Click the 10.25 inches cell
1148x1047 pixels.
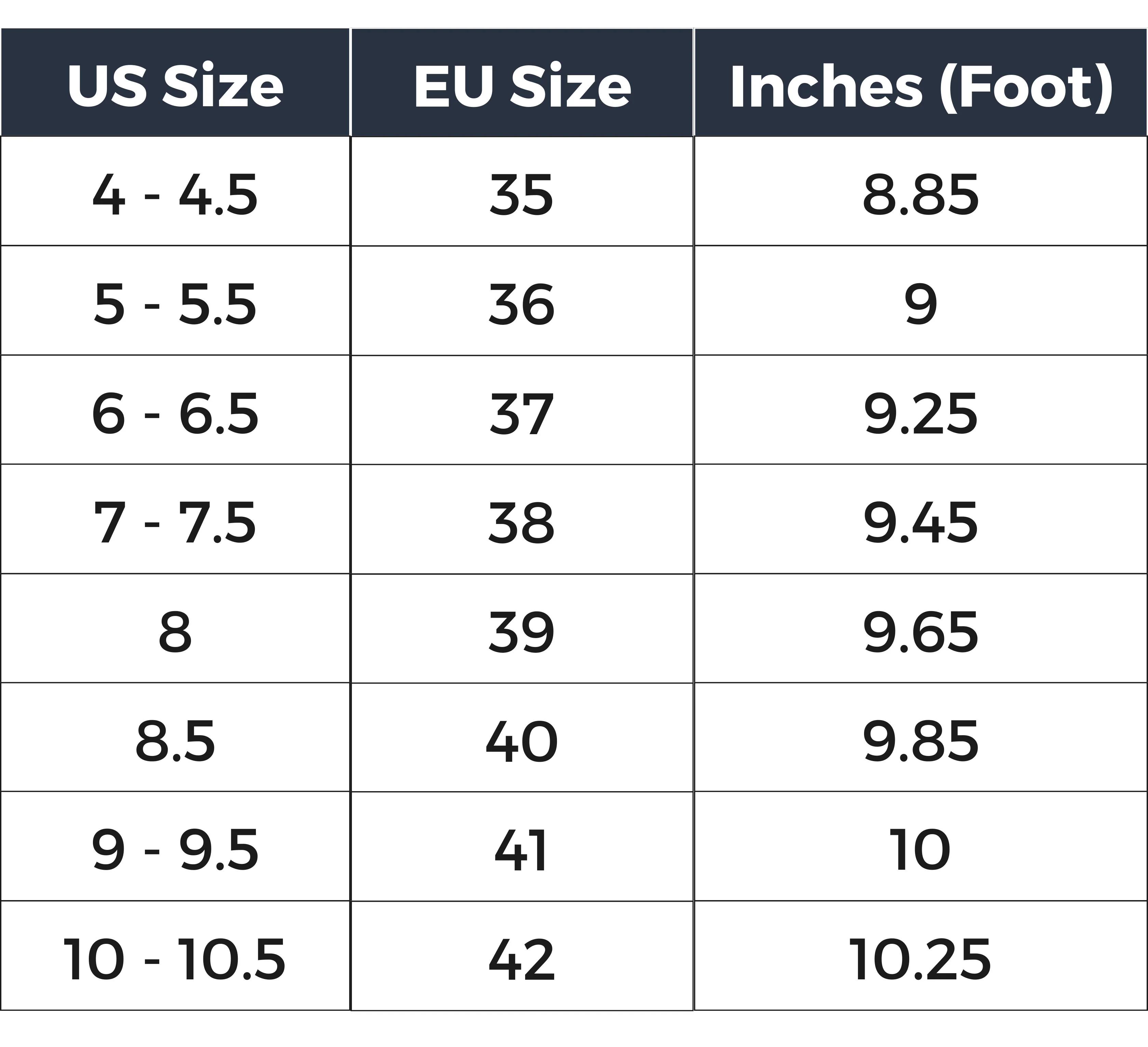[920, 960]
